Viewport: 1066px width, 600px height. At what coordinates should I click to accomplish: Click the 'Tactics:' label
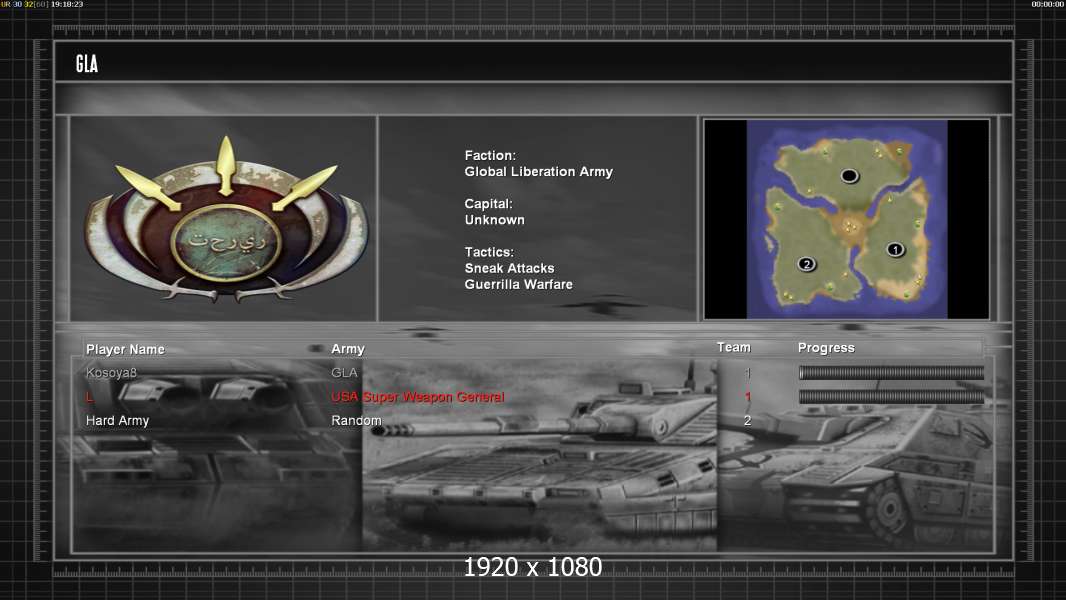tap(489, 252)
